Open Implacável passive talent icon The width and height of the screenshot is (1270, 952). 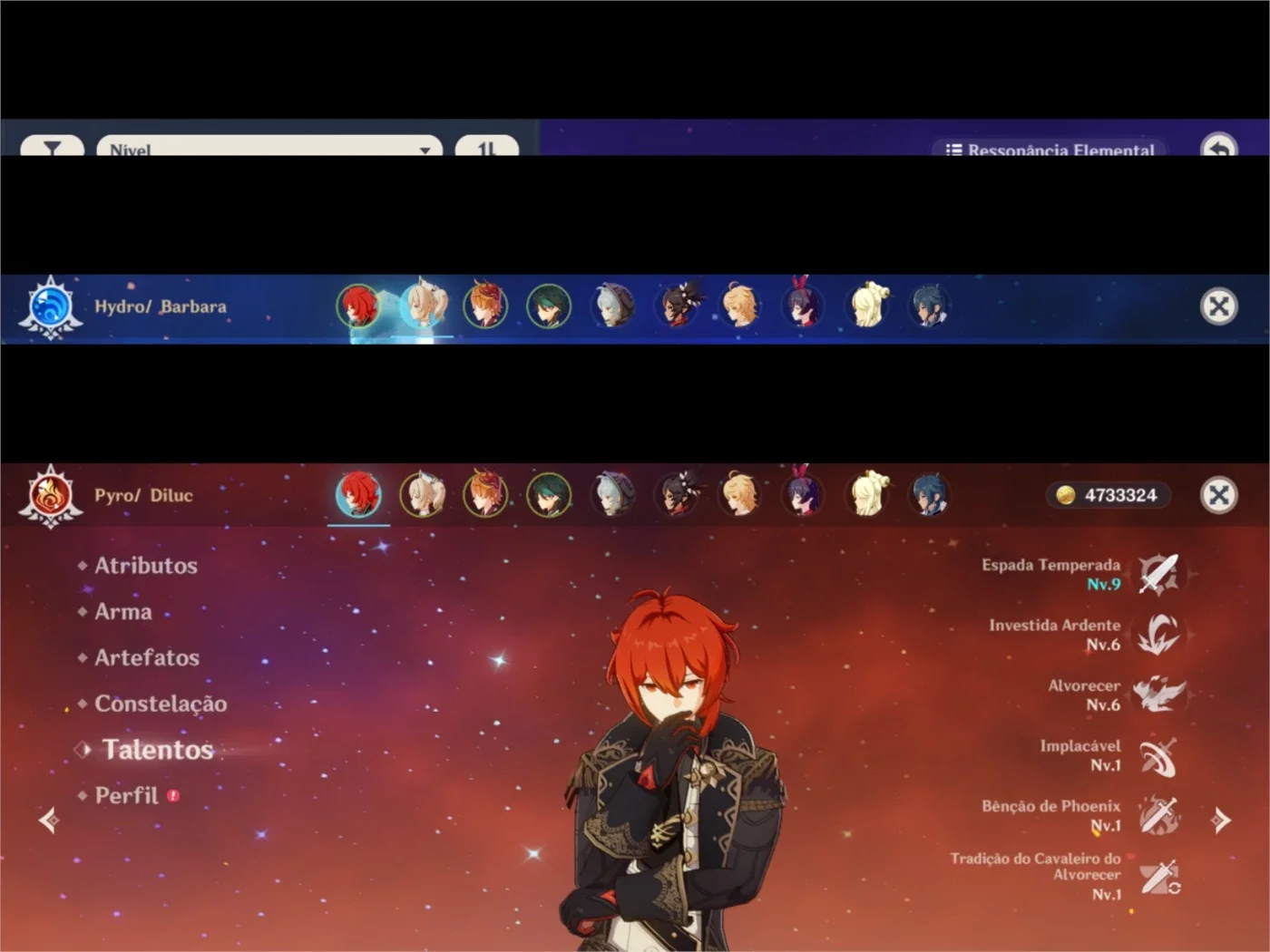pos(1158,756)
